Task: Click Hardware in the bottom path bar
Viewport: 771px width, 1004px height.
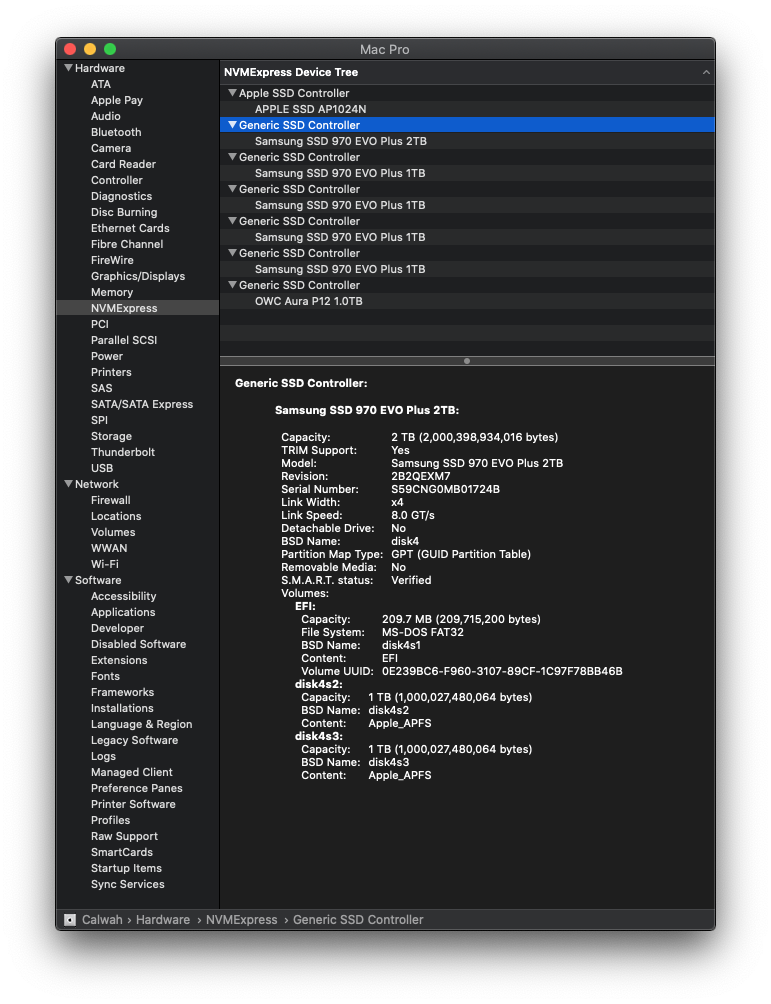Action: [x=163, y=919]
